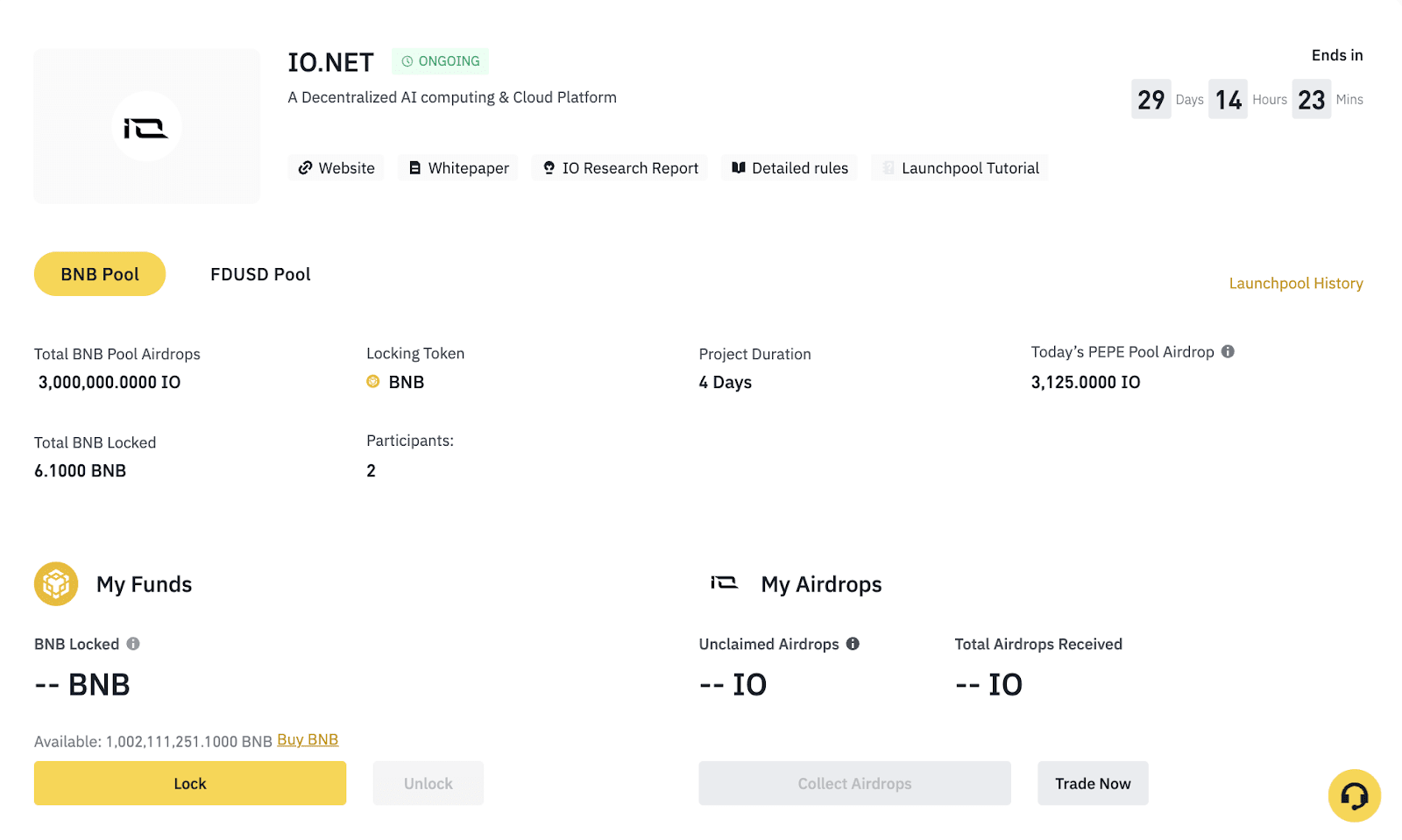Screen dimensions: 1402x840
Task: Open the IO Research Report
Action: 620,168
